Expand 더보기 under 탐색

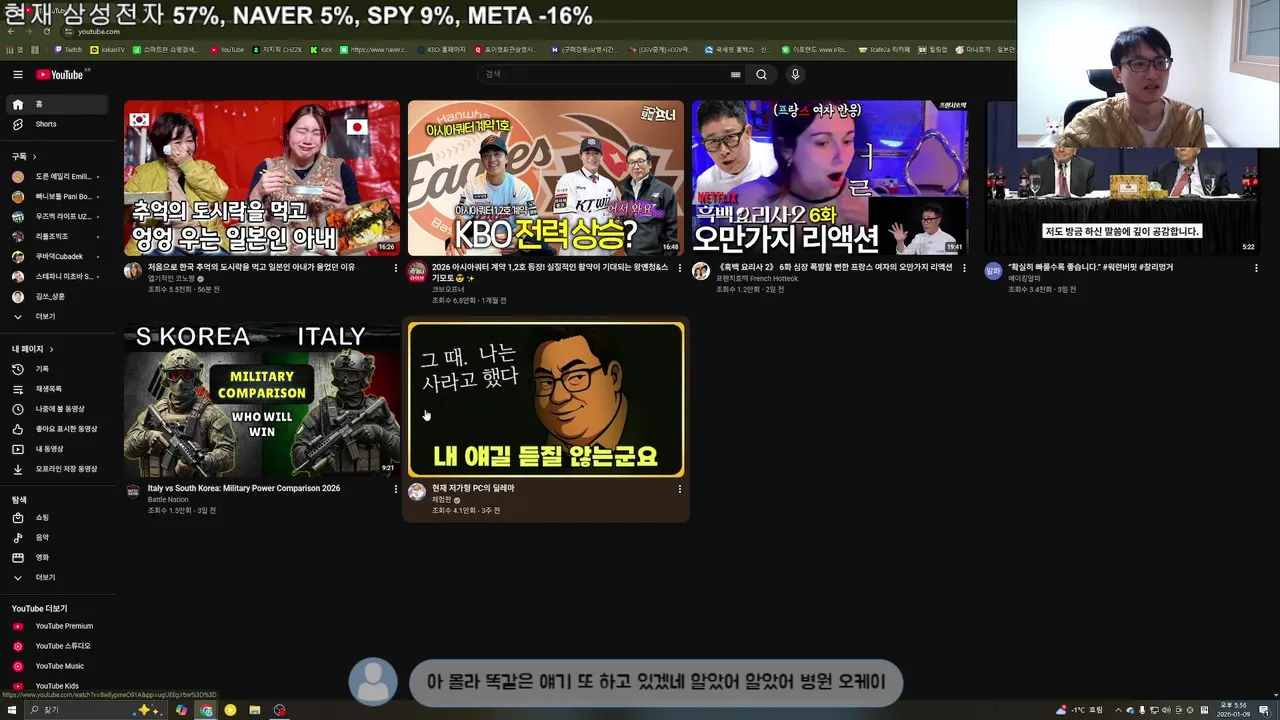pos(58,578)
